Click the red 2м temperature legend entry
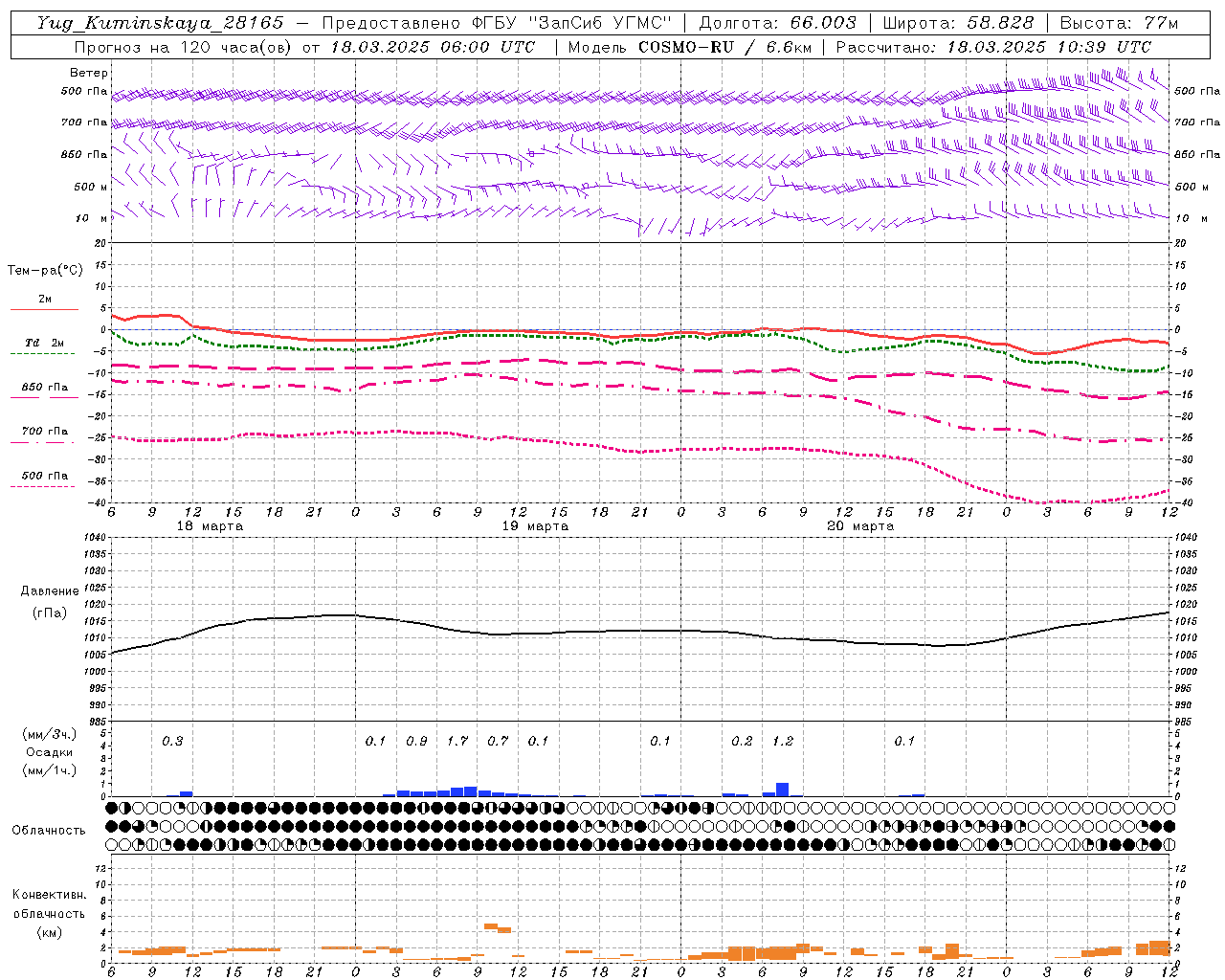Viewport: 1225px width, 980px height. 44,301
